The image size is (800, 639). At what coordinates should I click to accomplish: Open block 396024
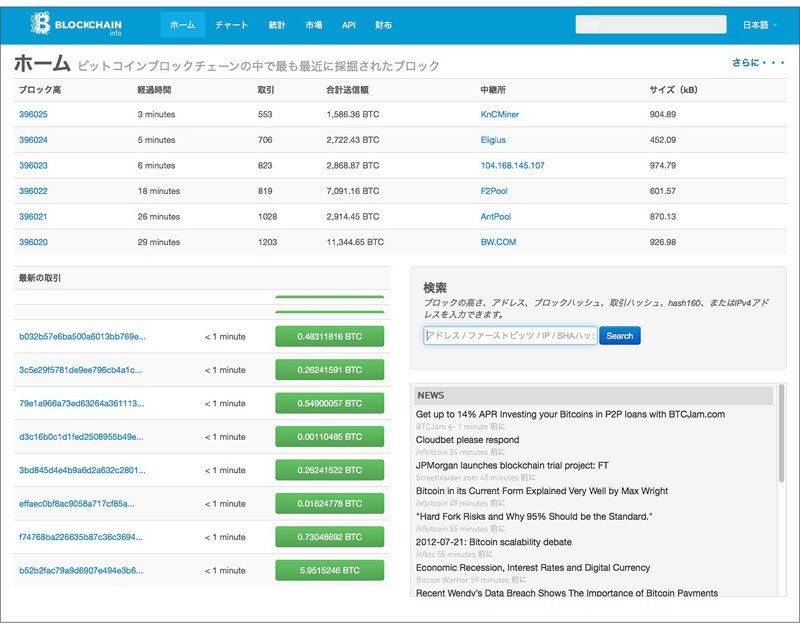click(x=33, y=140)
